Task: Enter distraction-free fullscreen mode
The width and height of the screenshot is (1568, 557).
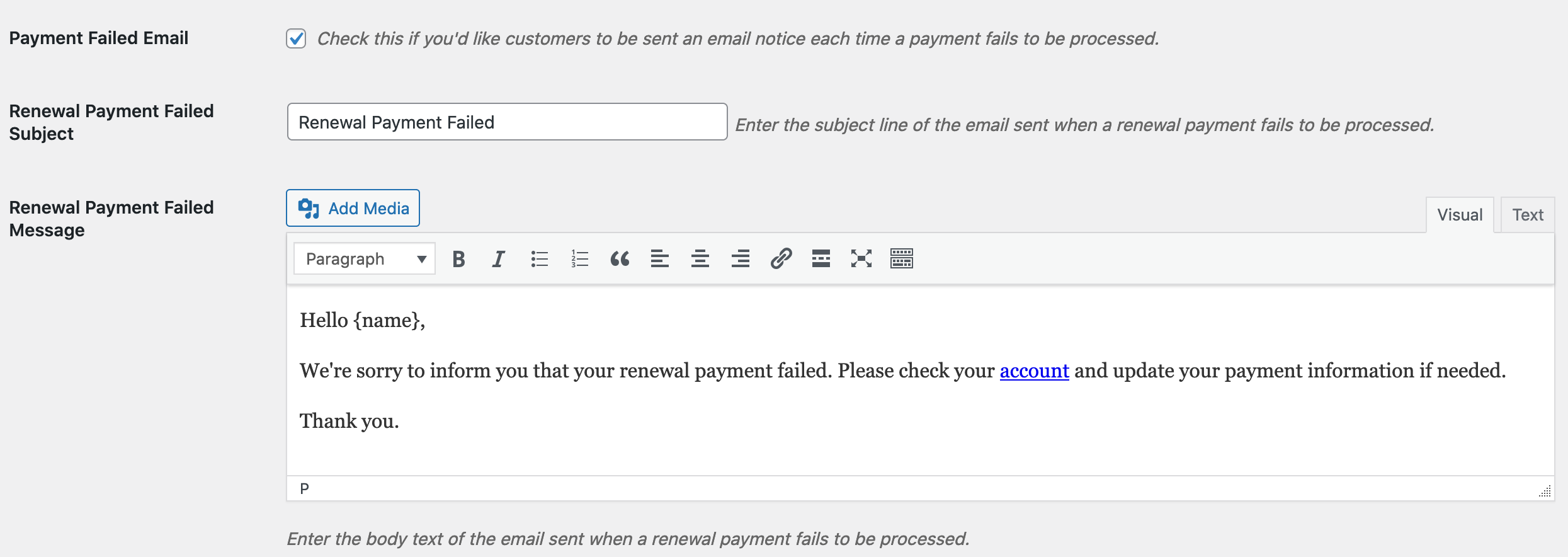Action: pos(861,259)
